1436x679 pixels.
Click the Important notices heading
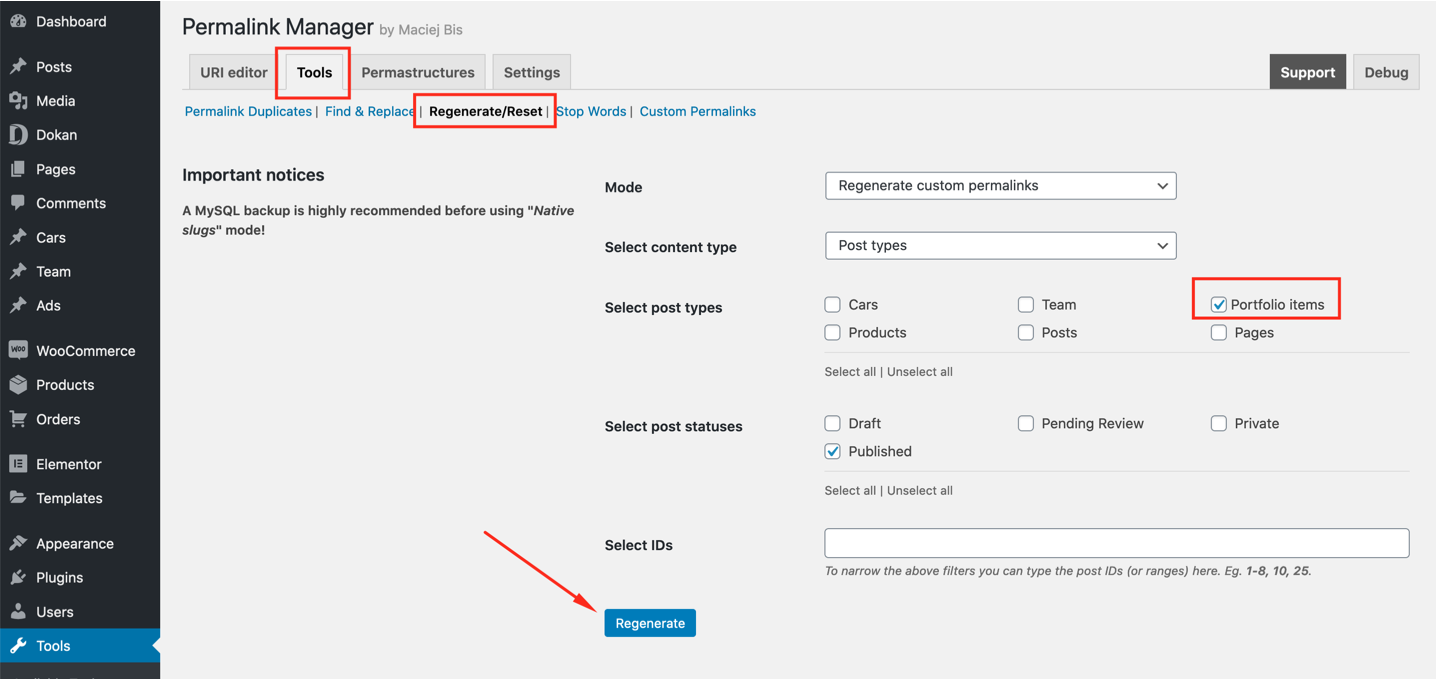click(253, 175)
